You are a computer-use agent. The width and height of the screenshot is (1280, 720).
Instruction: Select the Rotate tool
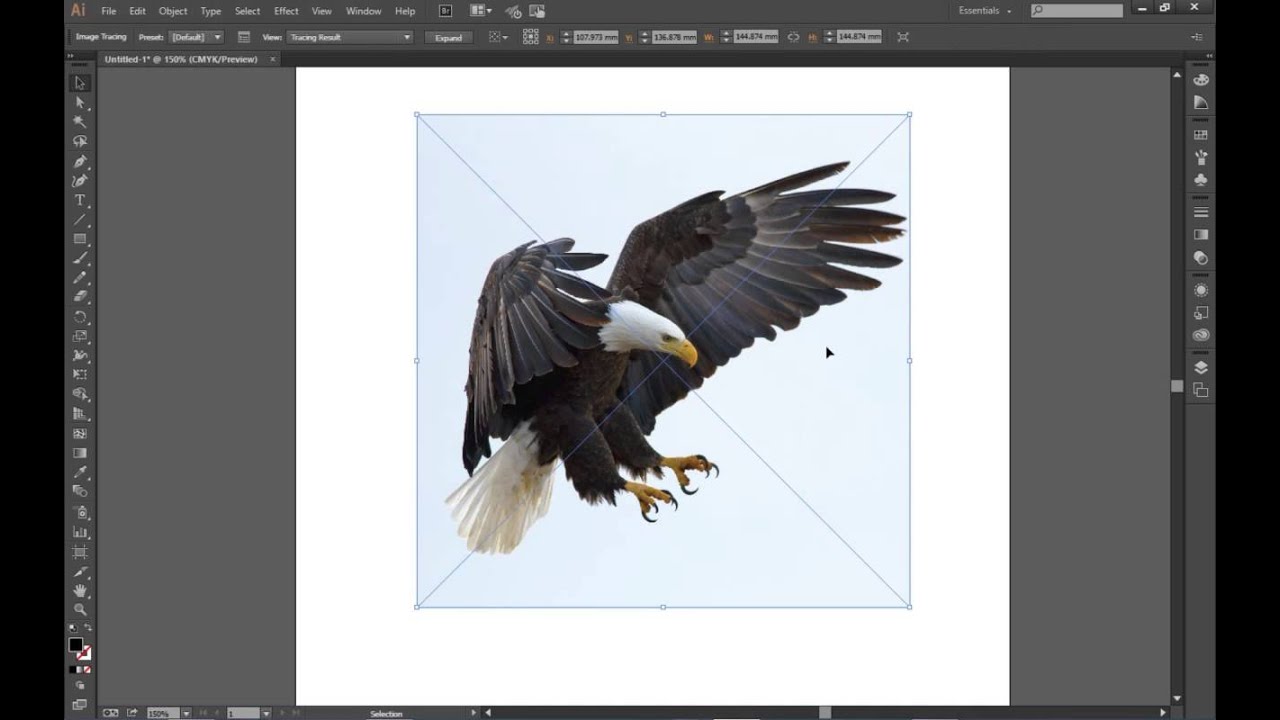[x=80, y=317]
